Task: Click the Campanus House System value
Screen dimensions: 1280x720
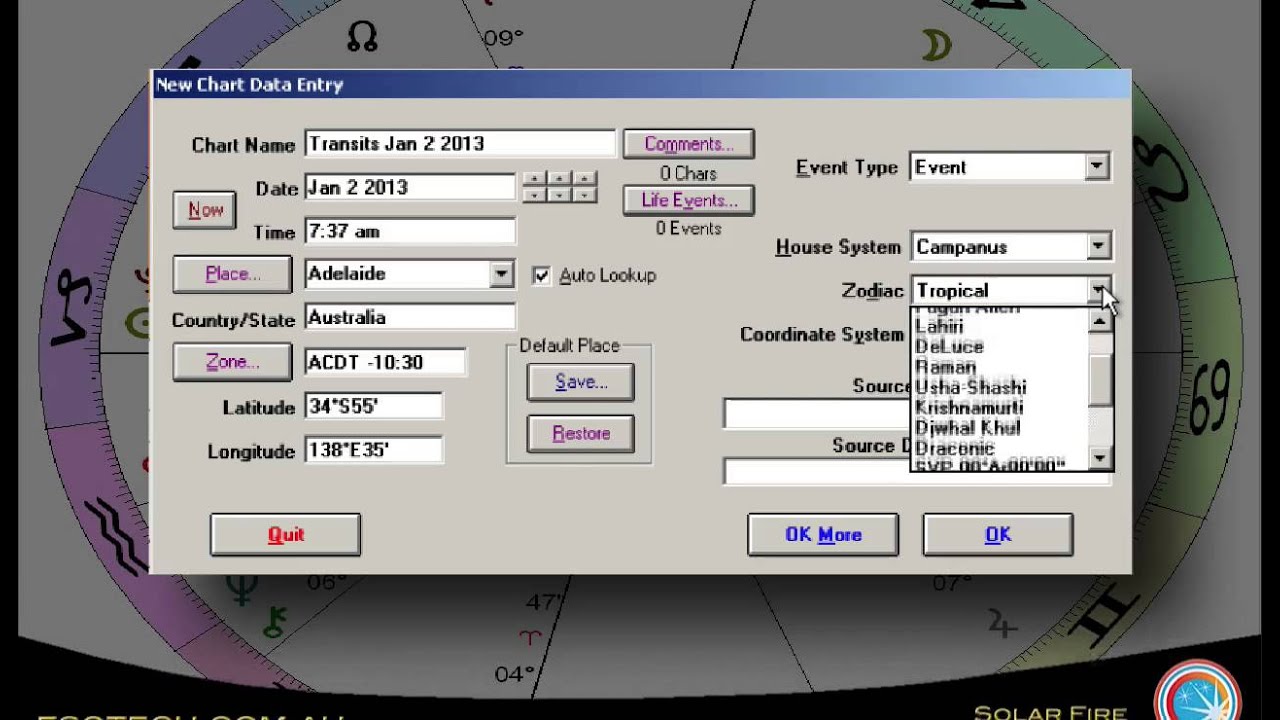Action: click(x=961, y=247)
